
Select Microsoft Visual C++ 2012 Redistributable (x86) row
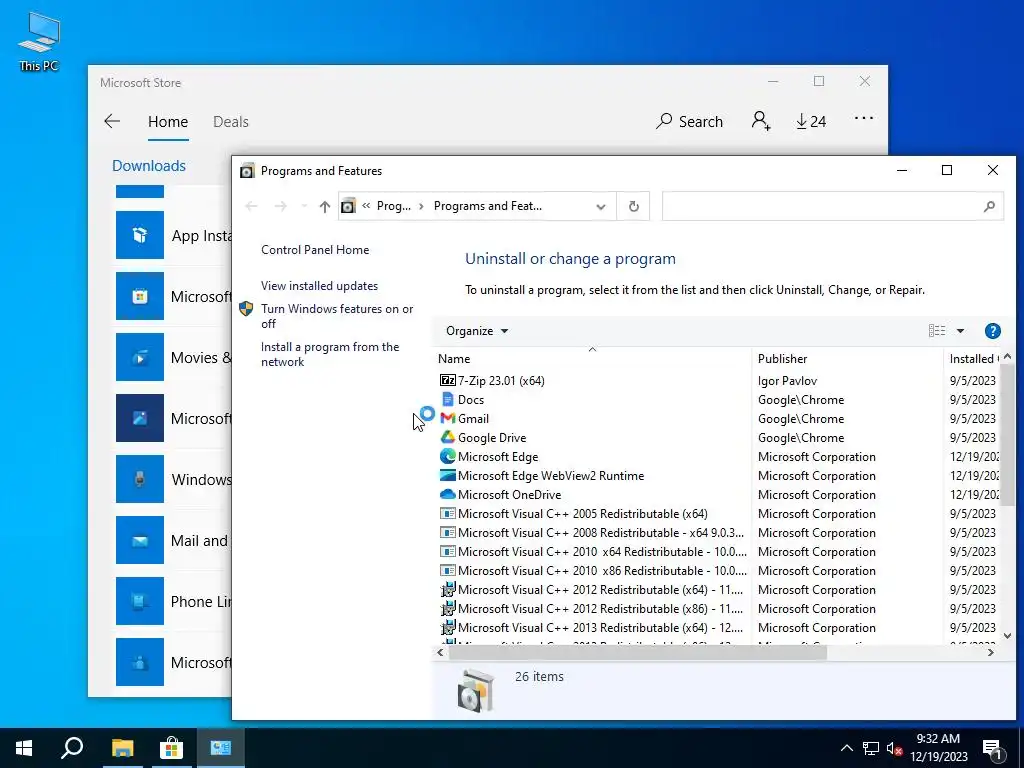[717, 609]
